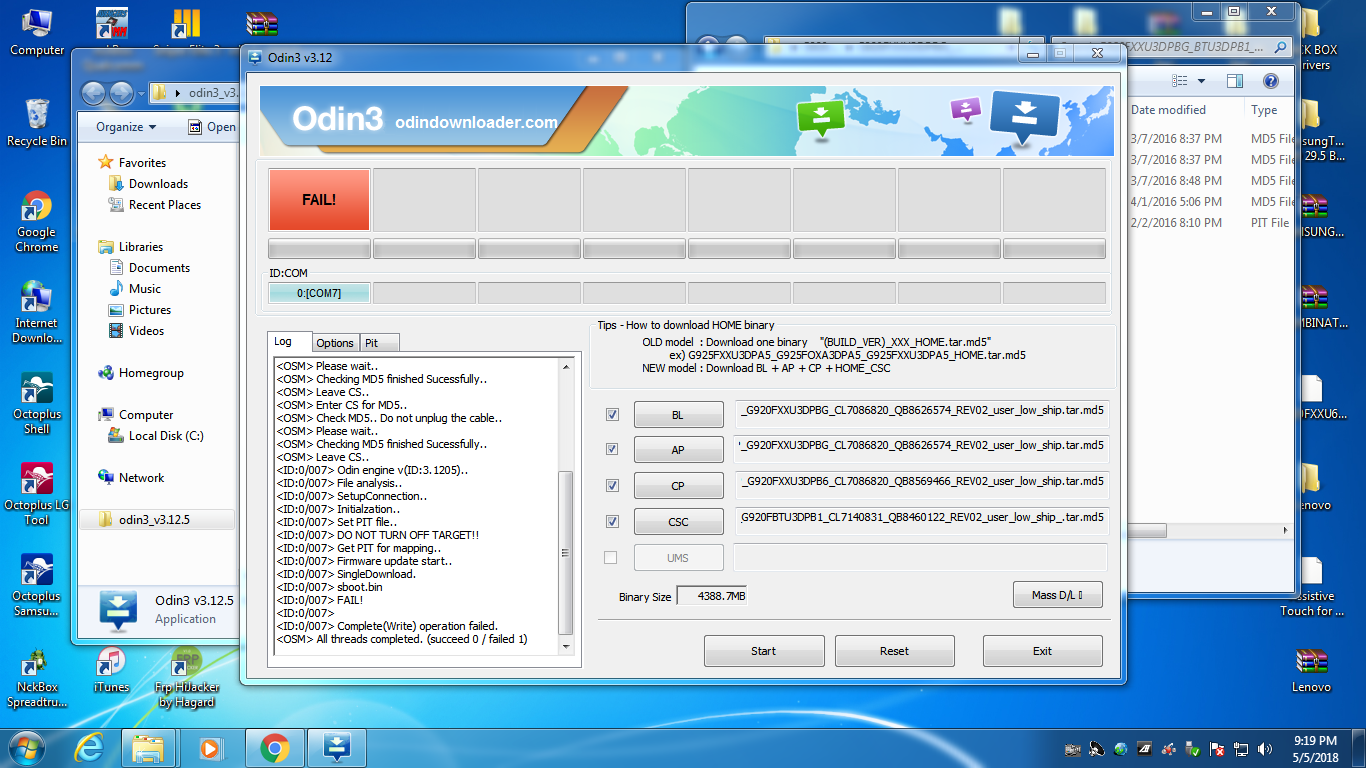Select the Odin3 taskbar button
Viewport: 1366px width, 768px height.
coord(337,747)
